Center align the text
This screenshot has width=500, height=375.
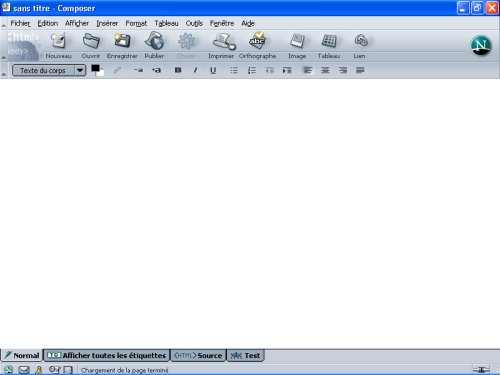(325, 70)
